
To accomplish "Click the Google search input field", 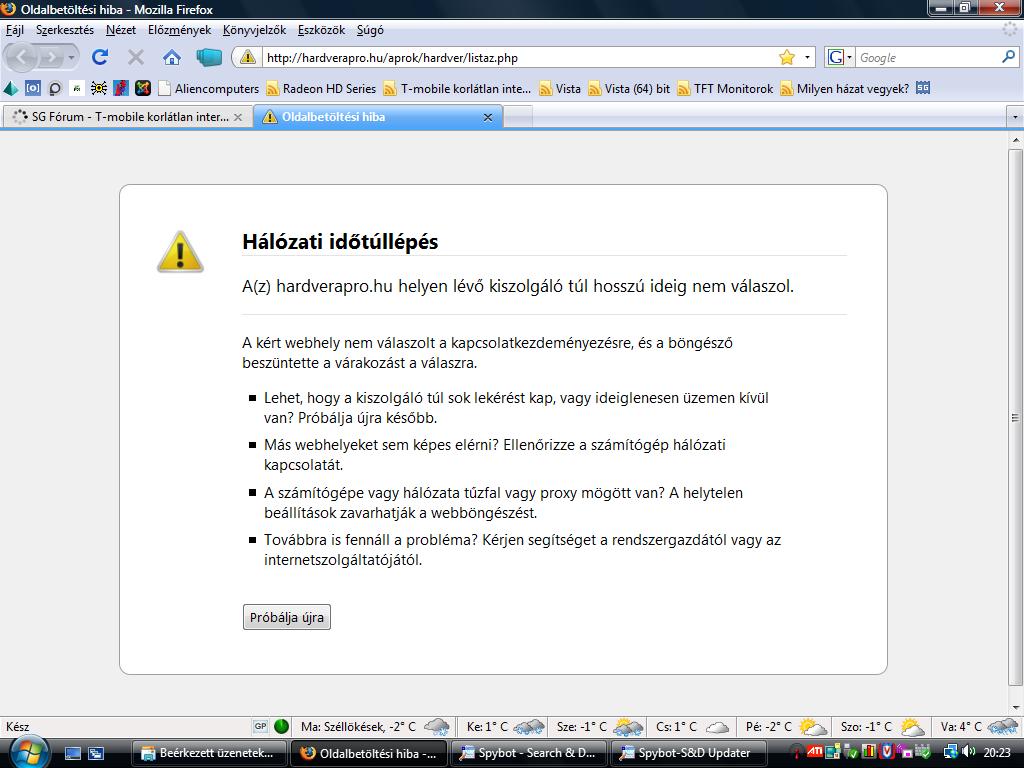I will coord(925,57).
